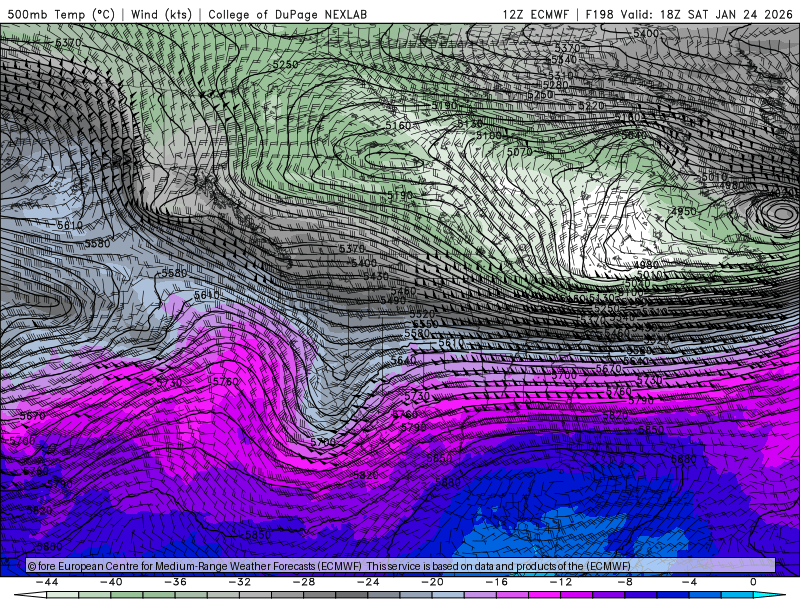
Task: Click the −20 label on color scale
Action: [433, 582]
